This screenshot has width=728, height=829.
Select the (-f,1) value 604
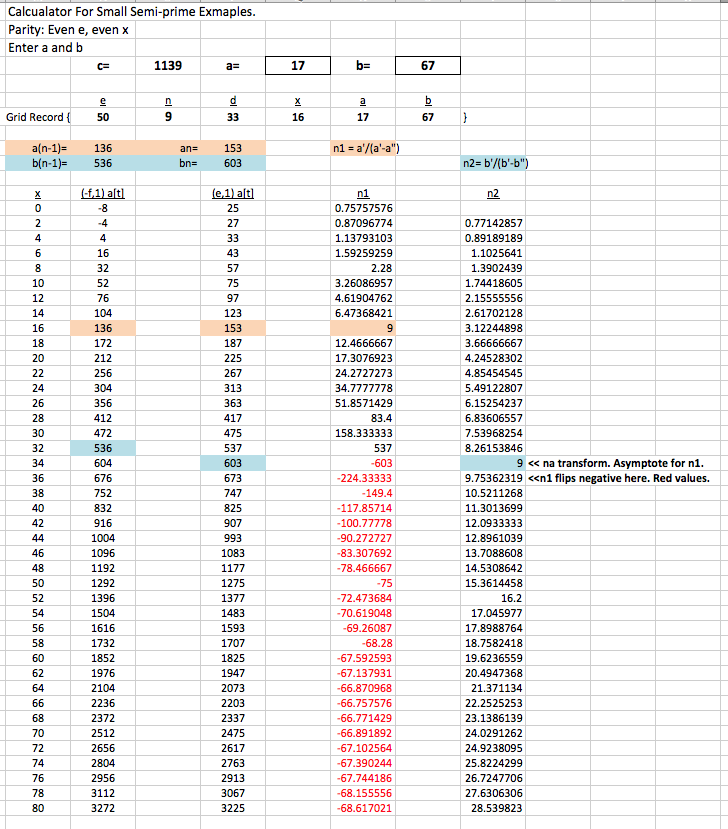tap(103, 463)
